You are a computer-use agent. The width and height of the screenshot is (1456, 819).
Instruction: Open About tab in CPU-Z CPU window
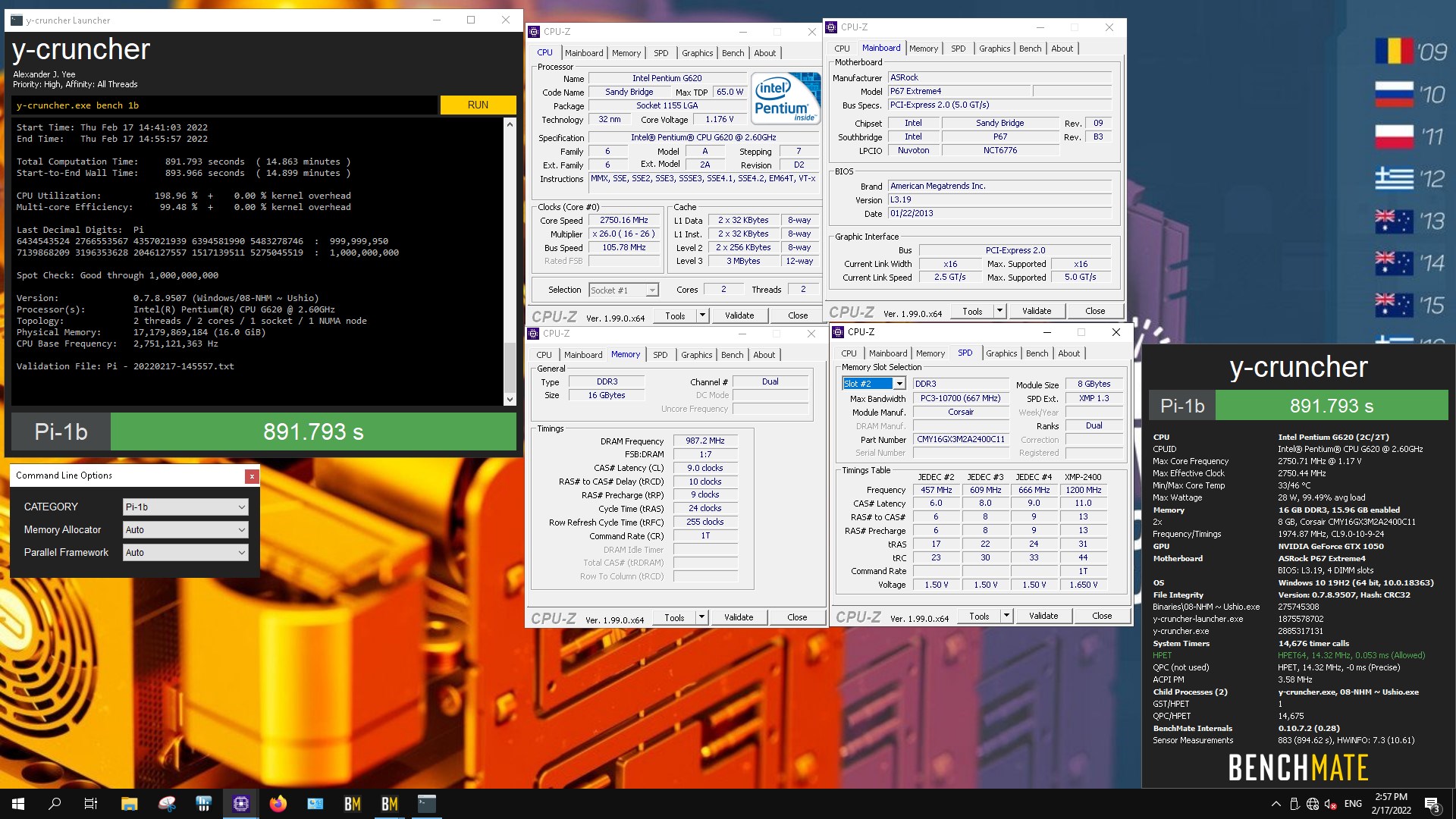[764, 53]
